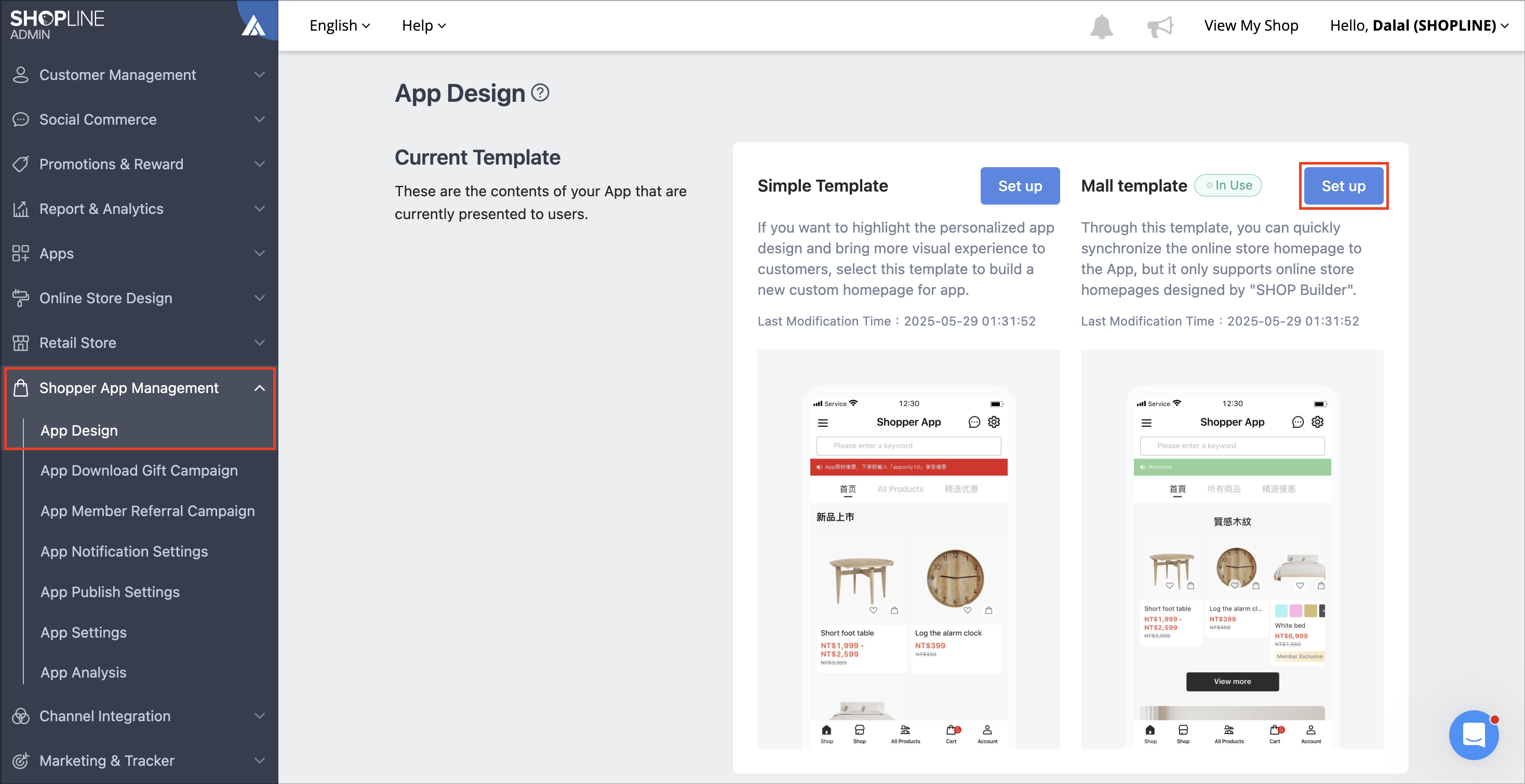Expand the Marketing & Tracker chevron
This screenshot has height=784, width=1525.
pyautogui.click(x=259, y=761)
